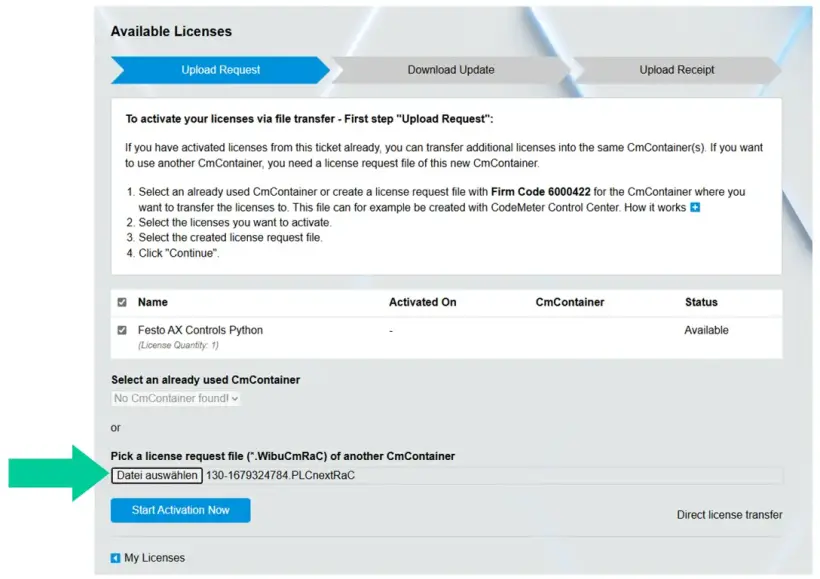
Task: Click the blue Upload Request banner
Action: [220, 70]
